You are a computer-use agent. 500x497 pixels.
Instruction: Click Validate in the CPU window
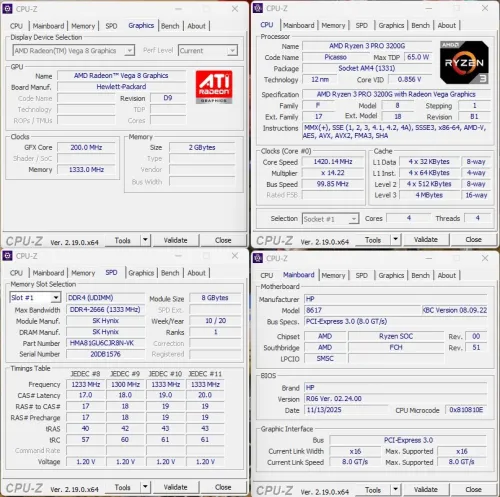[x=426, y=239]
